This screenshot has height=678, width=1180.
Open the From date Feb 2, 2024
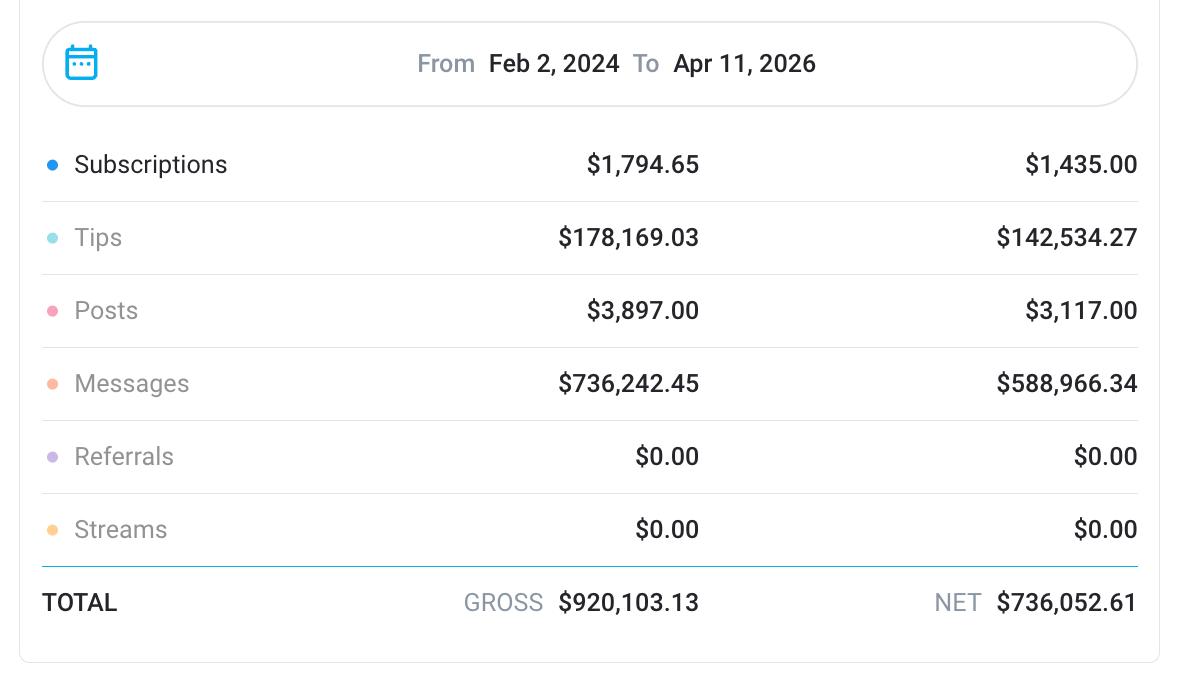[553, 64]
